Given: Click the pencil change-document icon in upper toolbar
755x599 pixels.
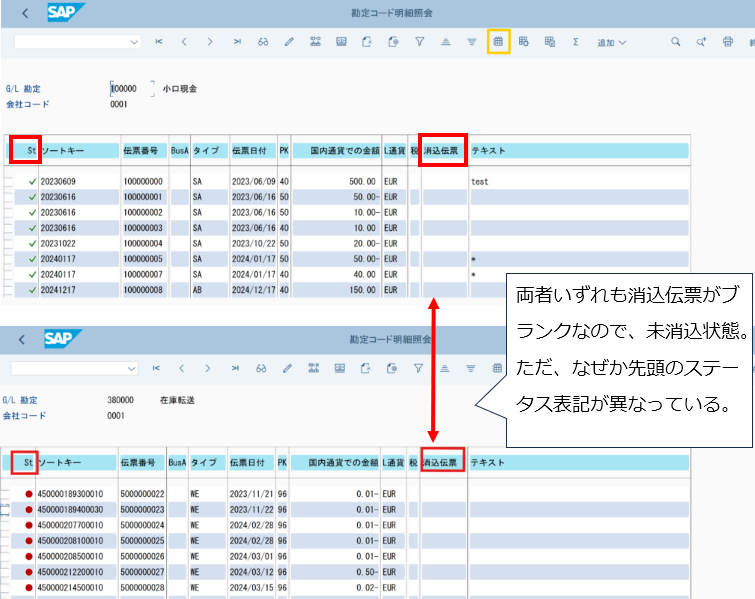Looking at the screenshot, I should pos(289,42).
